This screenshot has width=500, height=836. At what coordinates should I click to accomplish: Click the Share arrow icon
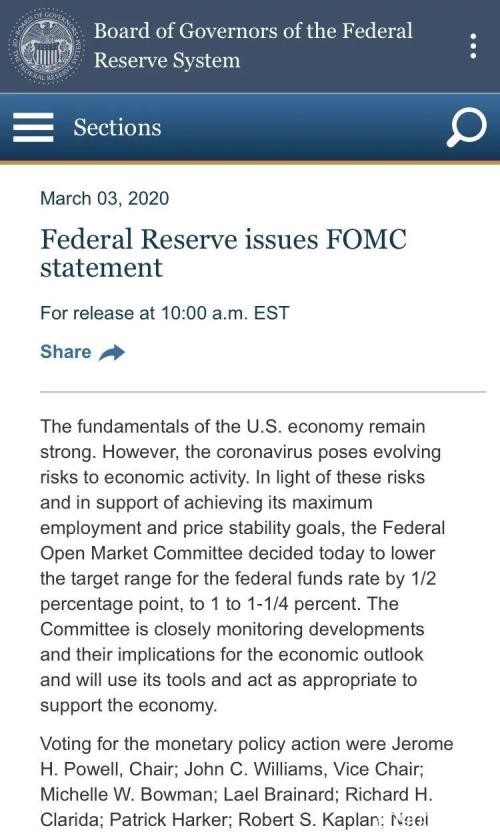pos(112,352)
